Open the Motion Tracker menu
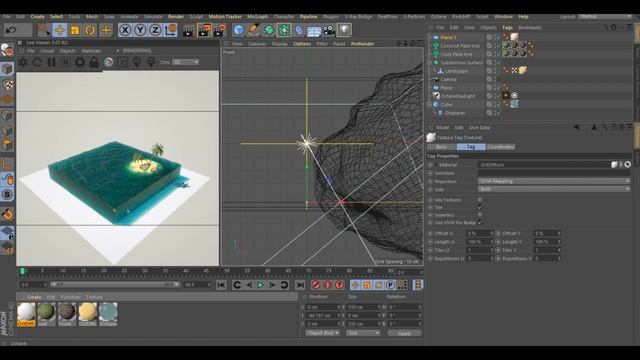Image resolution: width=640 pixels, height=360 pixels. (225, 17)
